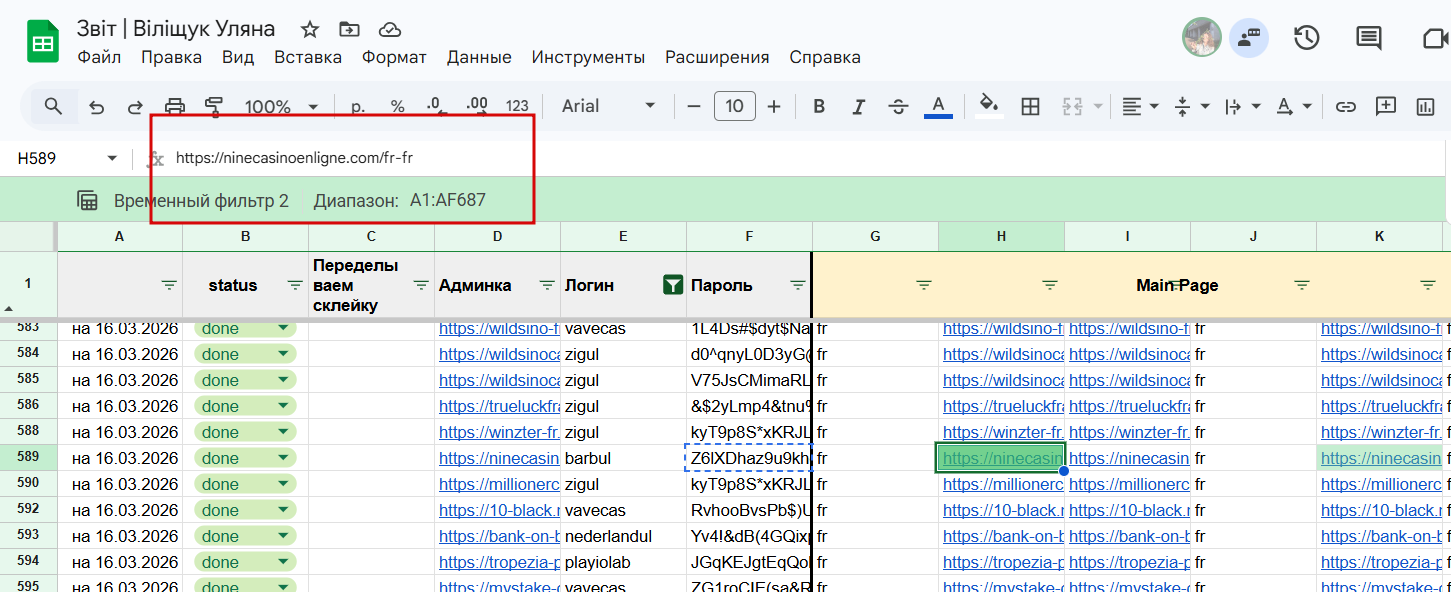
Task: Open the 123 number formats menu
Action: click(517, 106)
